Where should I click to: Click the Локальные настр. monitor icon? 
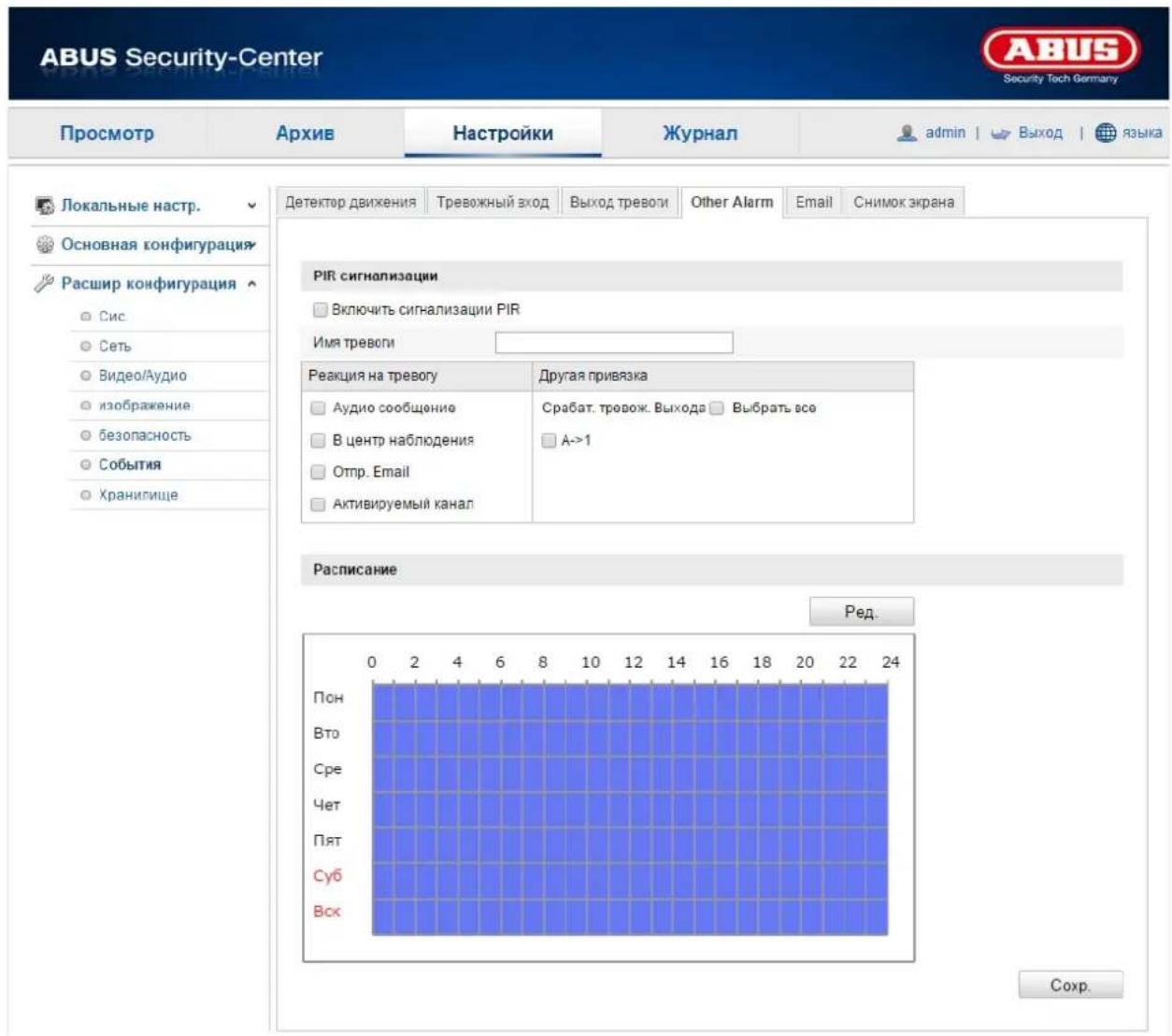click(44, 206)
